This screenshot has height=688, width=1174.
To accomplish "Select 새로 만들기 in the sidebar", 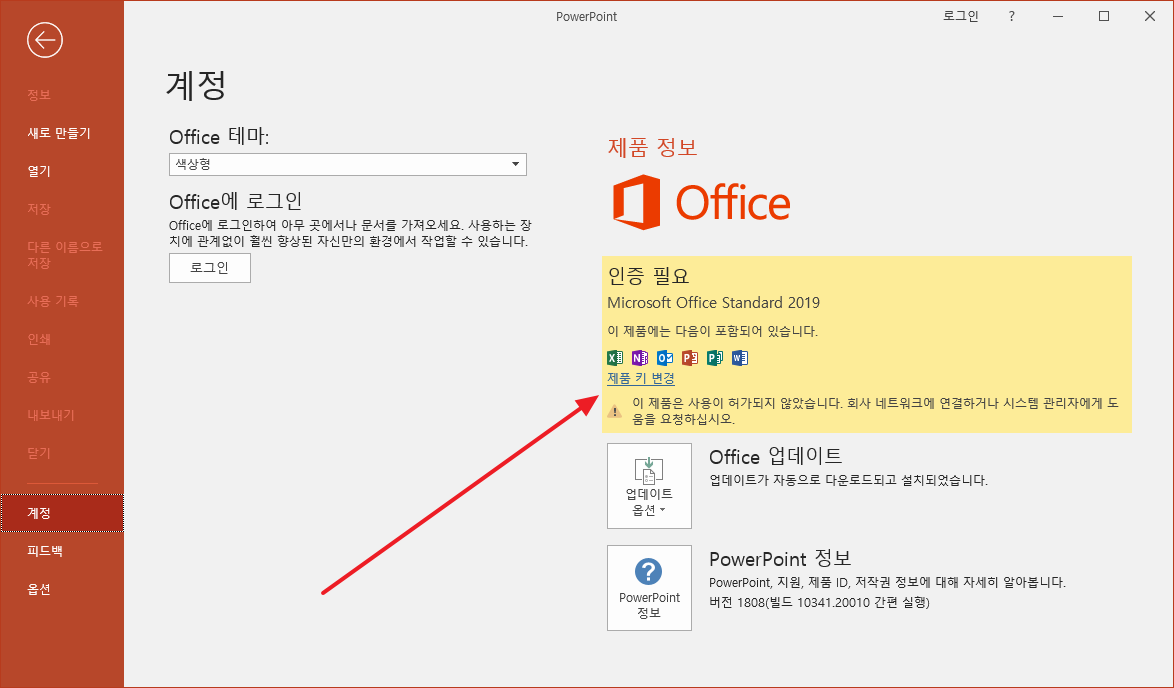I will click(x=59, y=133).
